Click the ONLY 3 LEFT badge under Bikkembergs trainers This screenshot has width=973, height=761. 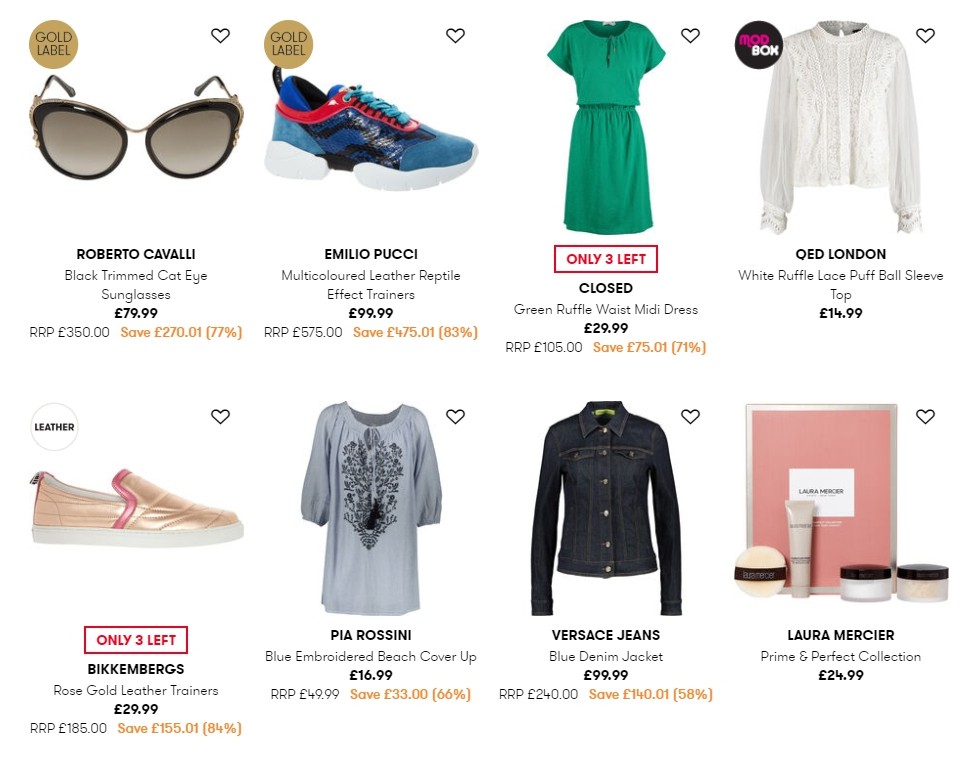tap(135, 640)
